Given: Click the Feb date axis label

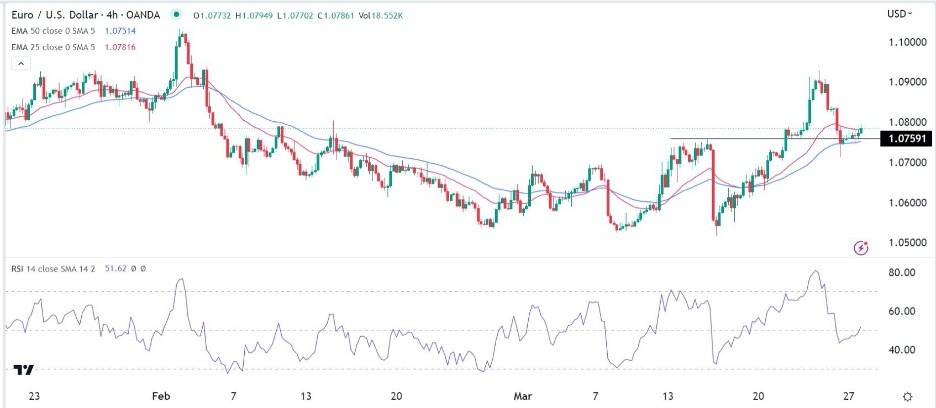Looking at the screenshot, I should click(162, 396).
